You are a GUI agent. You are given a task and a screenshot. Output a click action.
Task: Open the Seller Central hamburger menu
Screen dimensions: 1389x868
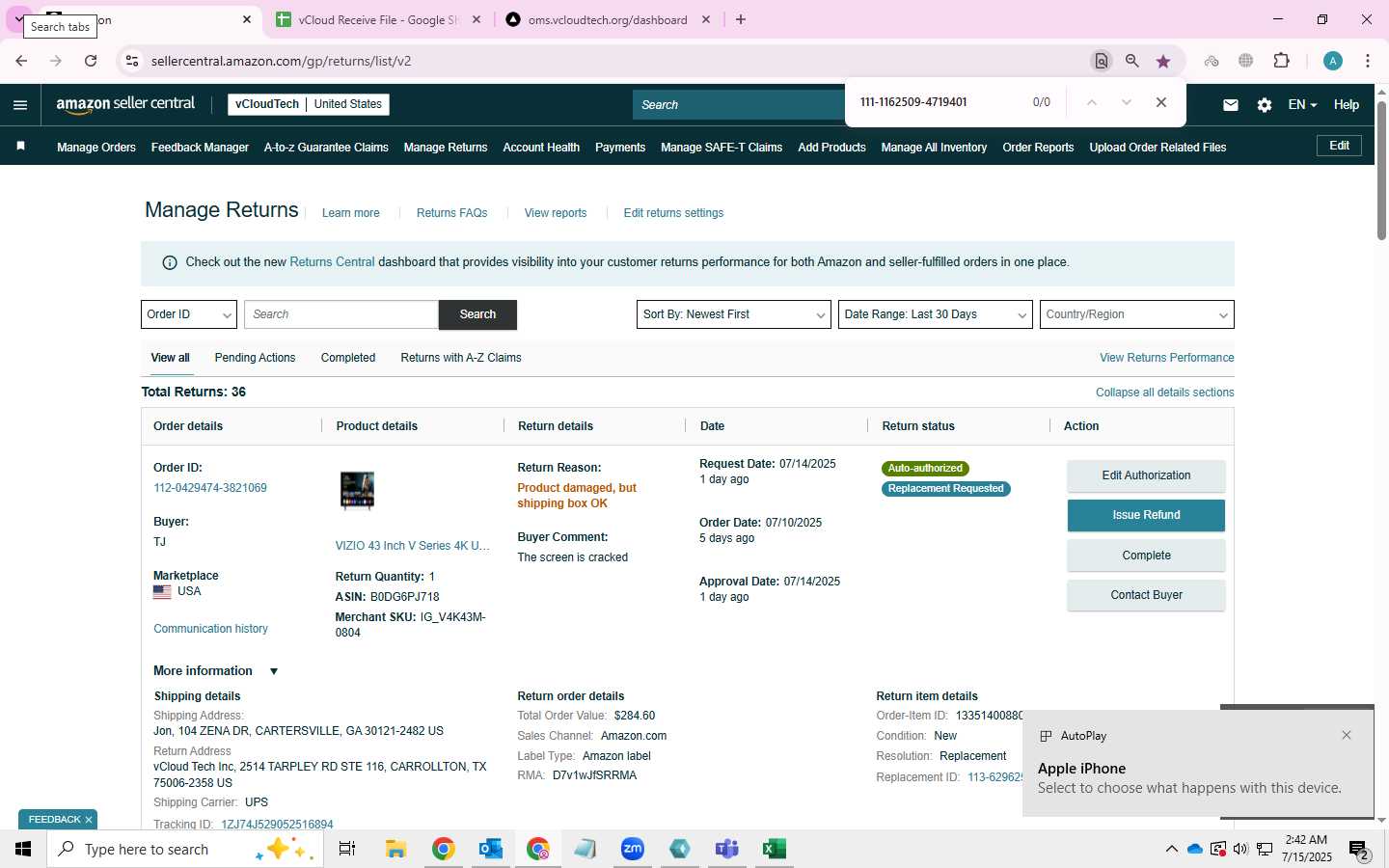20,105
